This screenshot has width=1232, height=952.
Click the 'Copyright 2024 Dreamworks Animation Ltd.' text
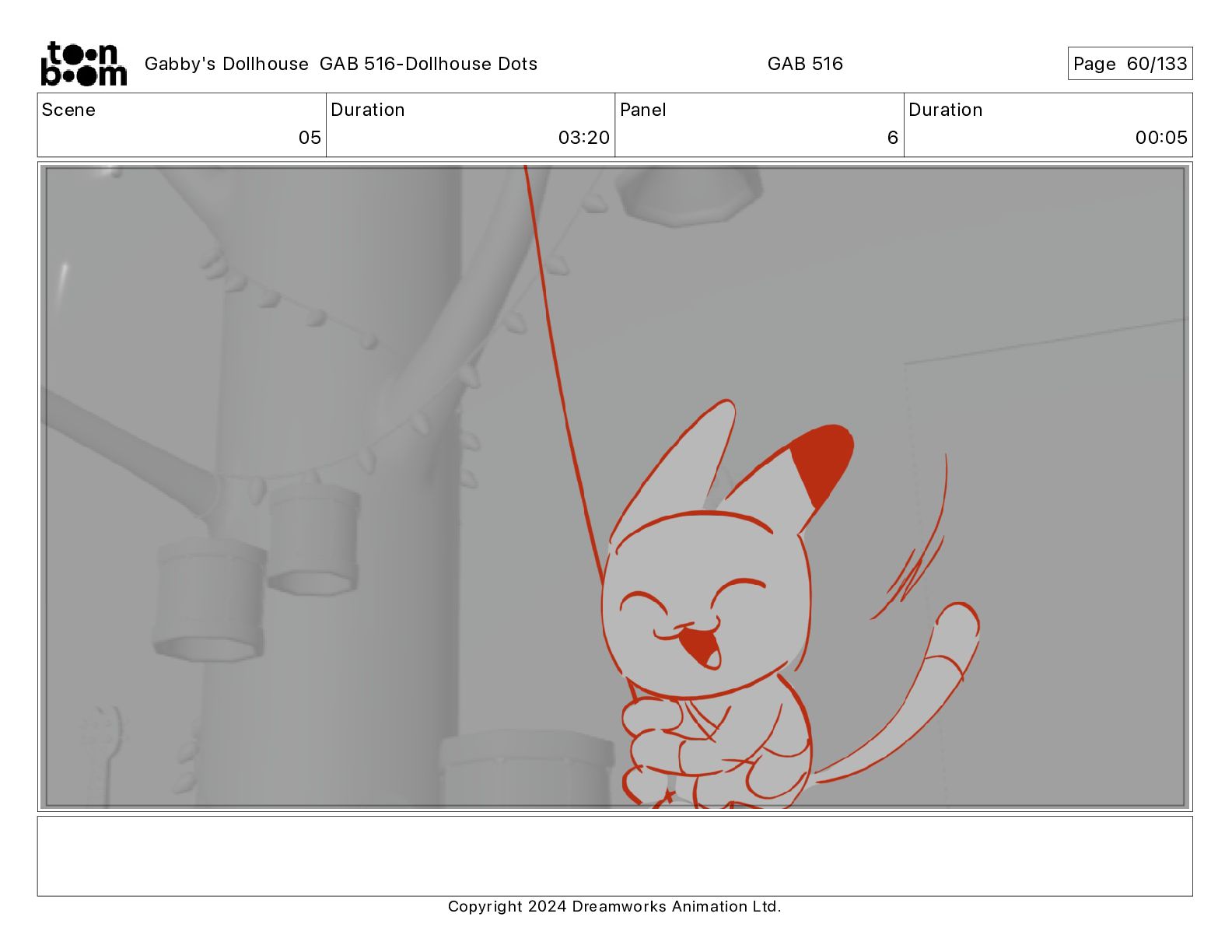tap(614, 906)
